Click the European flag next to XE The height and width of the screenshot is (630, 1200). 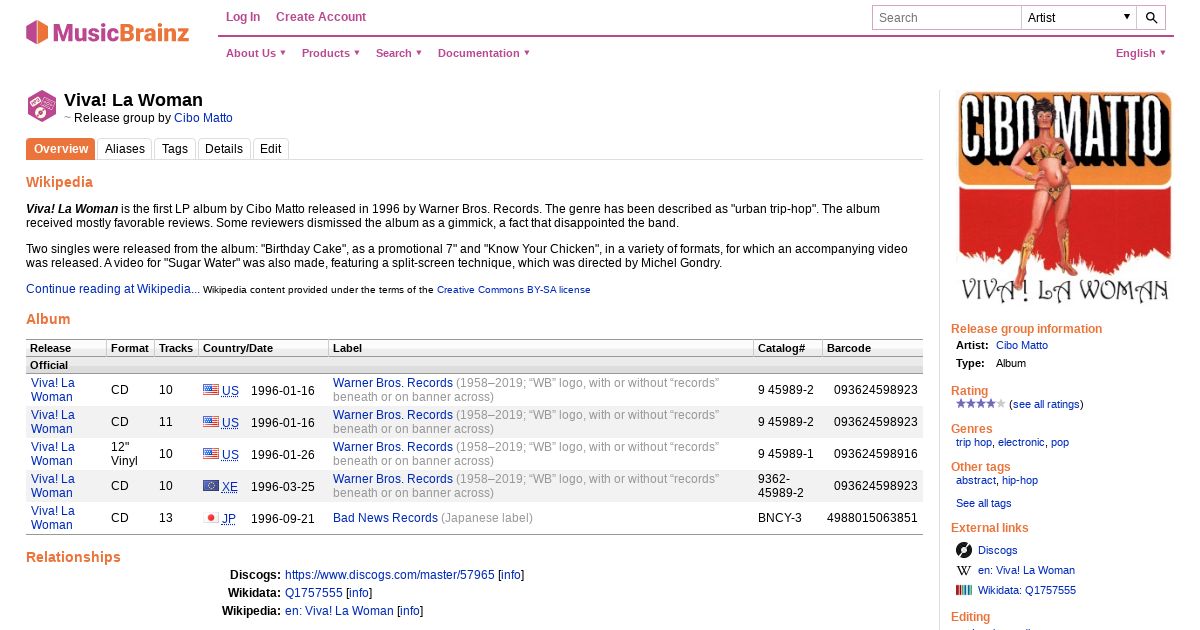pos(211,486)
